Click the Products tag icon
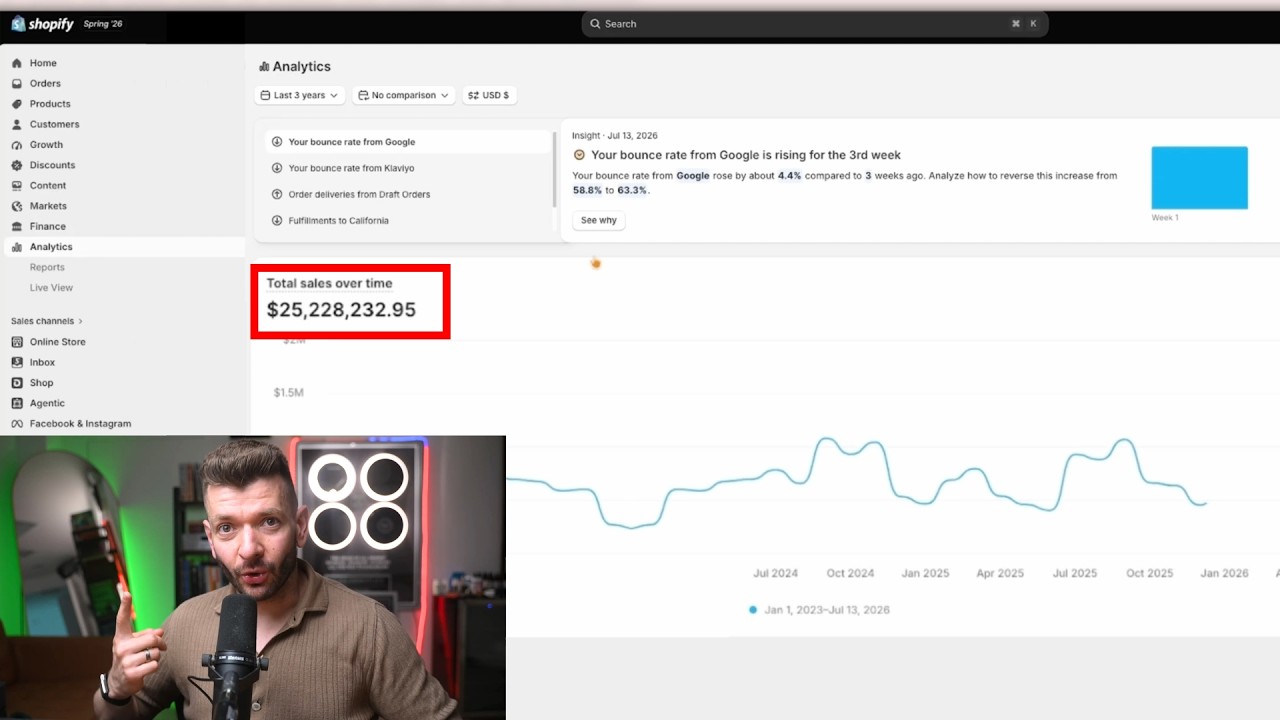 tap(17, 104)
